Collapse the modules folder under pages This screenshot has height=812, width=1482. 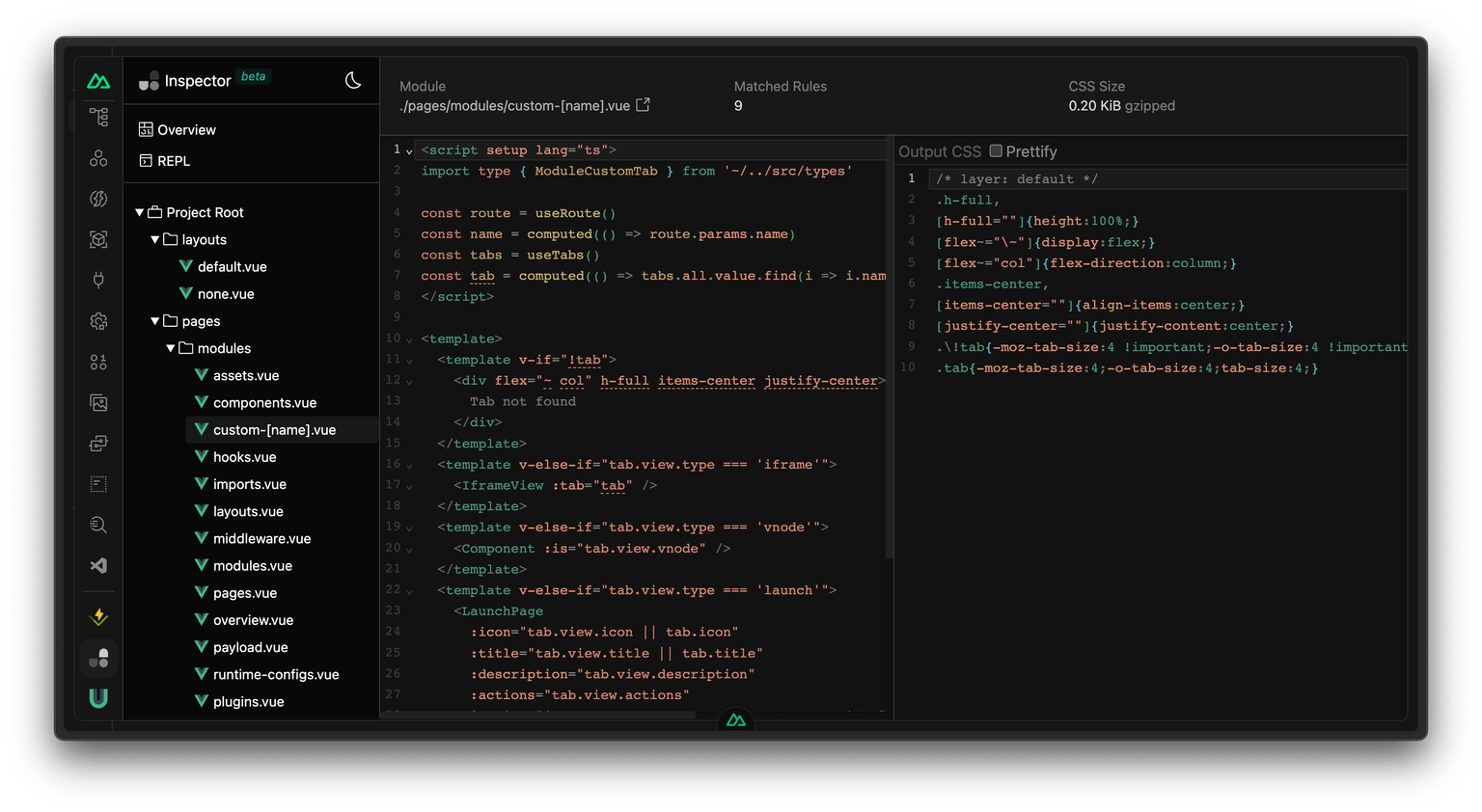click(170, 348)
